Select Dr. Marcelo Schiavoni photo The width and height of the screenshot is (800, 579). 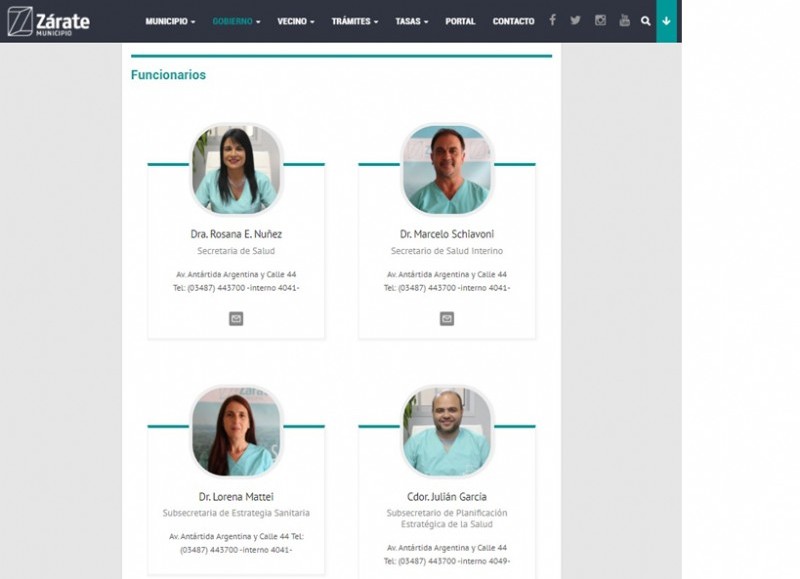pyautogui.click(x=446, y=169)
